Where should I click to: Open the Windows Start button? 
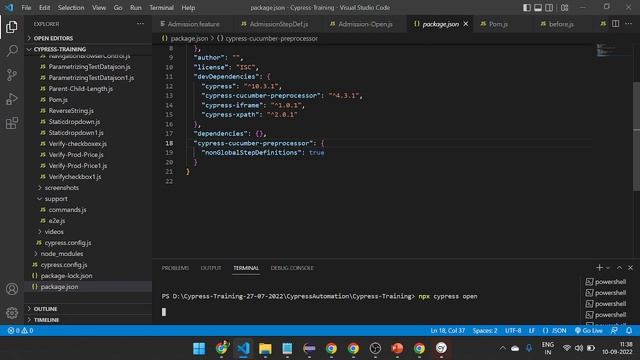click(x=199, y=348)
